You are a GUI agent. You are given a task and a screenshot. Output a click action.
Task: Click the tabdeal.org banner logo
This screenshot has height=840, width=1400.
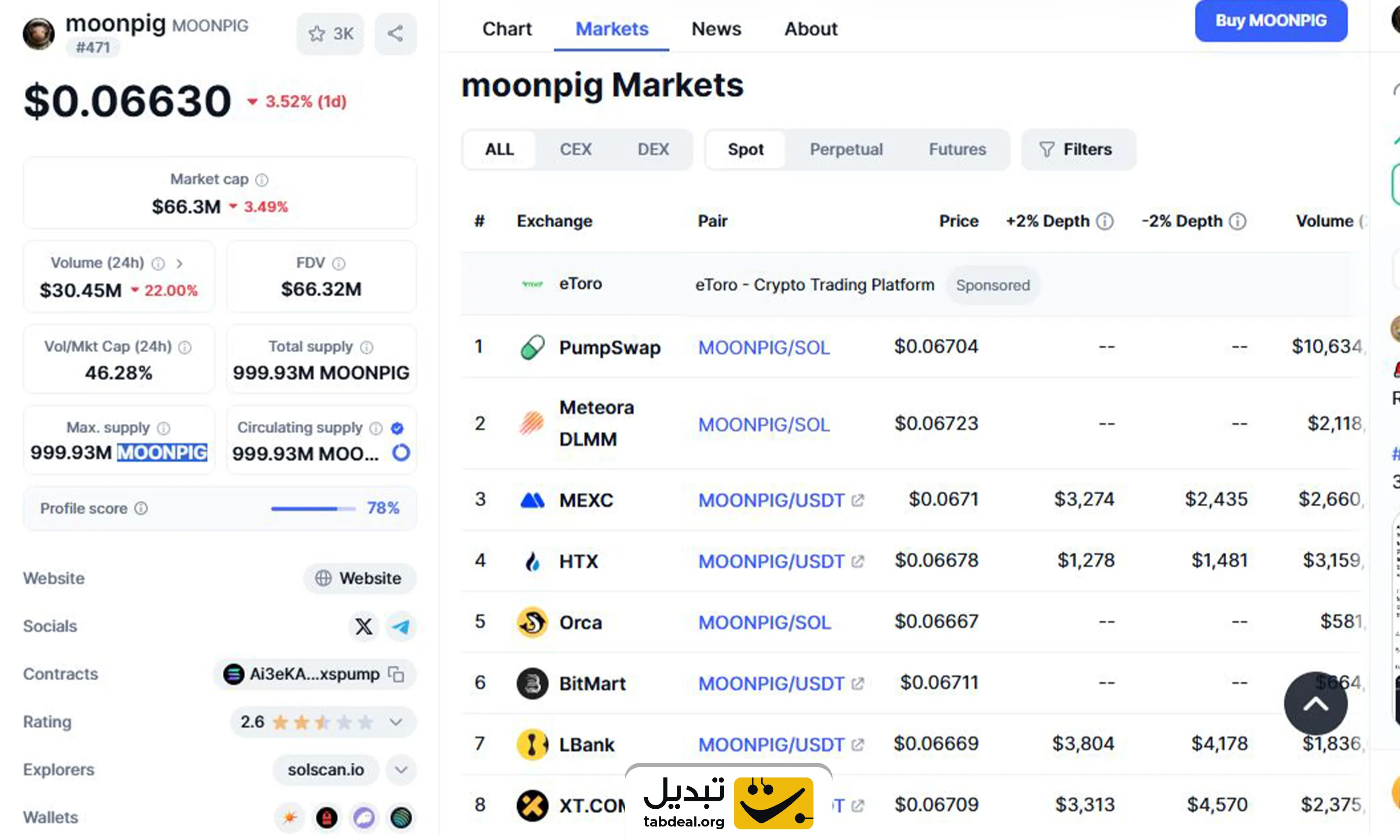click(x=728, y=803)
